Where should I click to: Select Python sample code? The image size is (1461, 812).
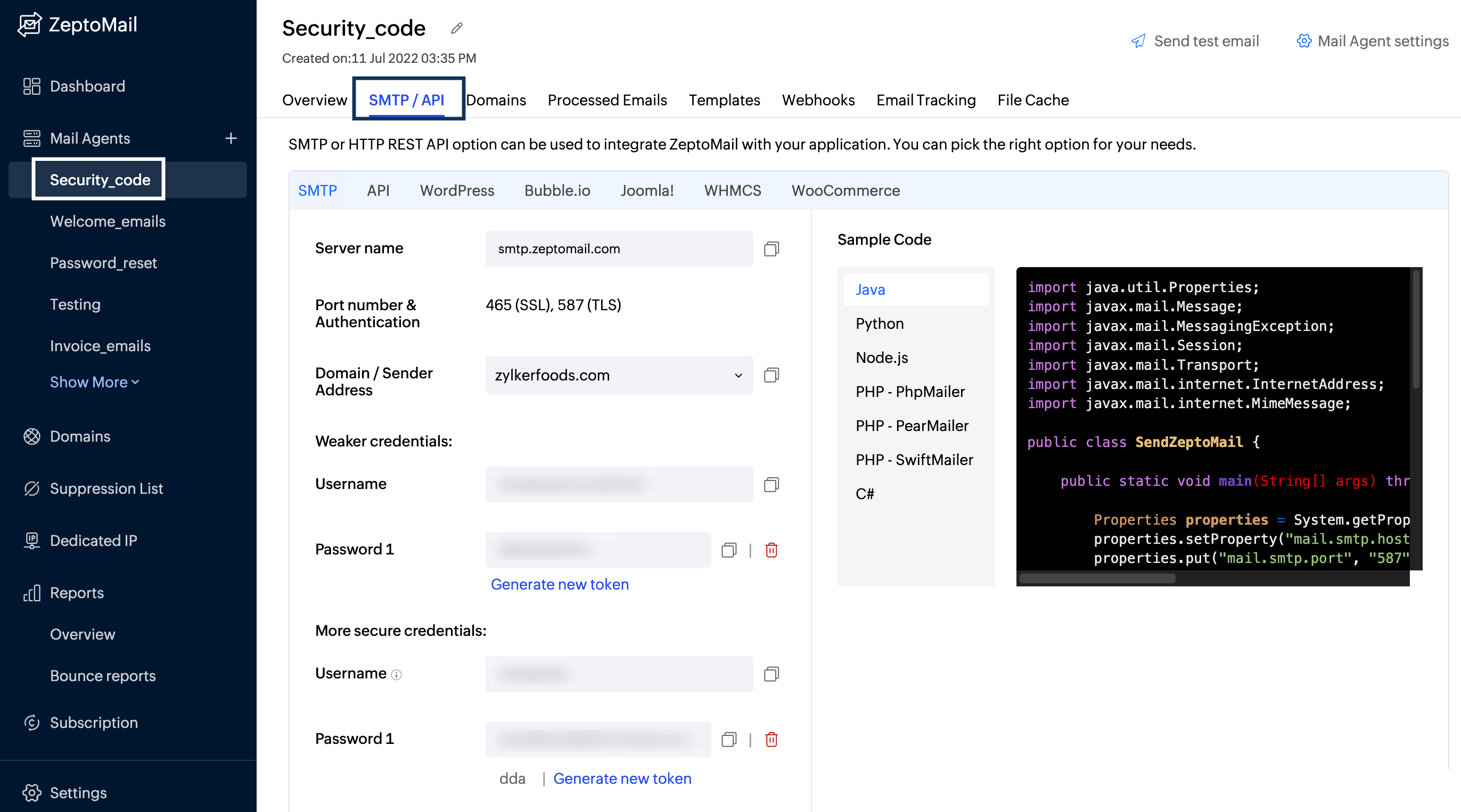[x=880, y=324]
